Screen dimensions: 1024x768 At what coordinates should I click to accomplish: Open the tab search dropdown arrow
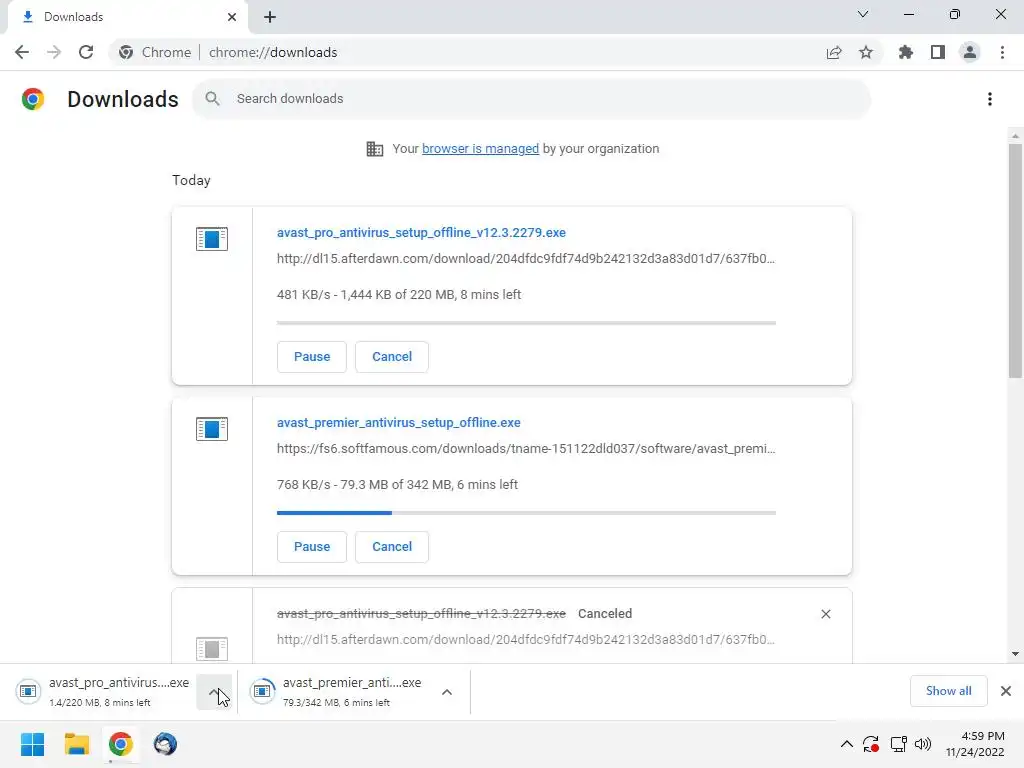pyautogui.click(x=863, y=14)
